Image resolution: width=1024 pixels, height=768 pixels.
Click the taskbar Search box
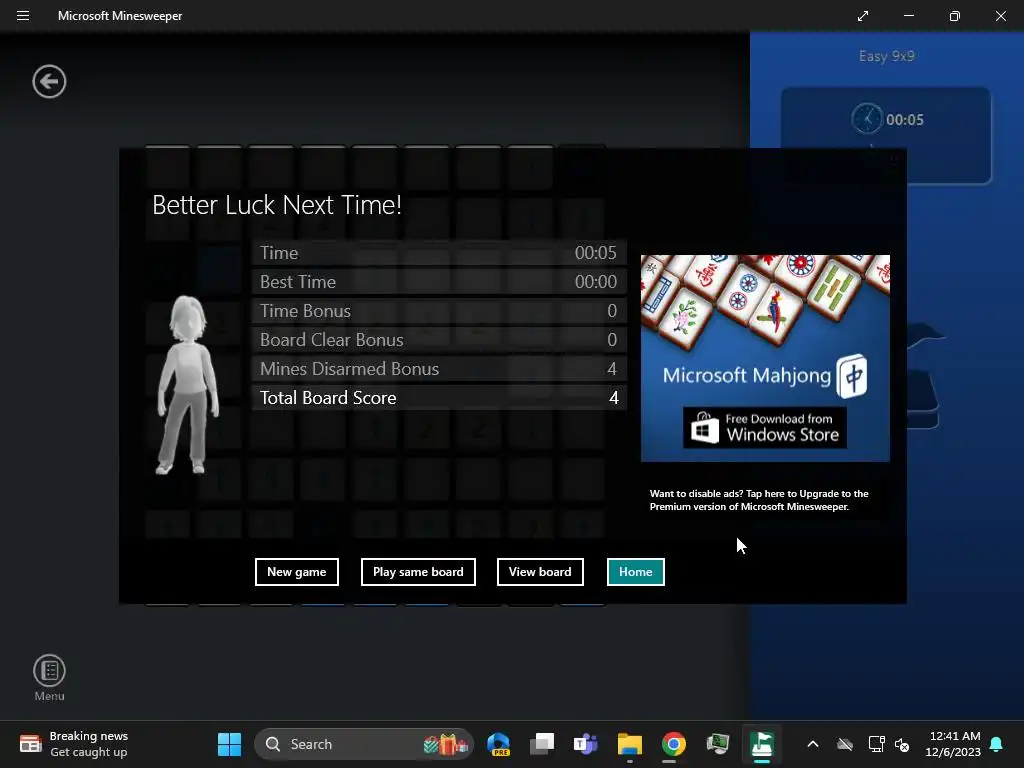(x=364, y=744)
